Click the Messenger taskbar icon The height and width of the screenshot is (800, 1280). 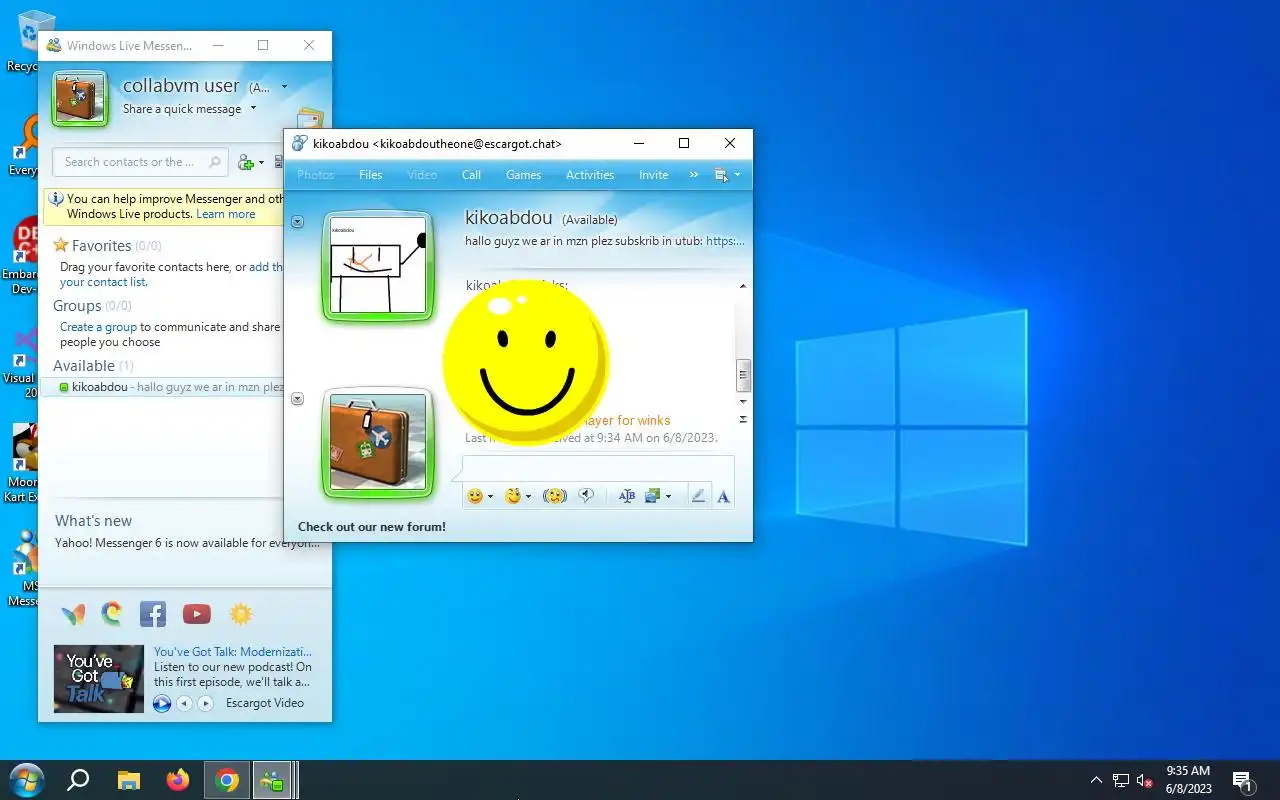click(271, 780)
